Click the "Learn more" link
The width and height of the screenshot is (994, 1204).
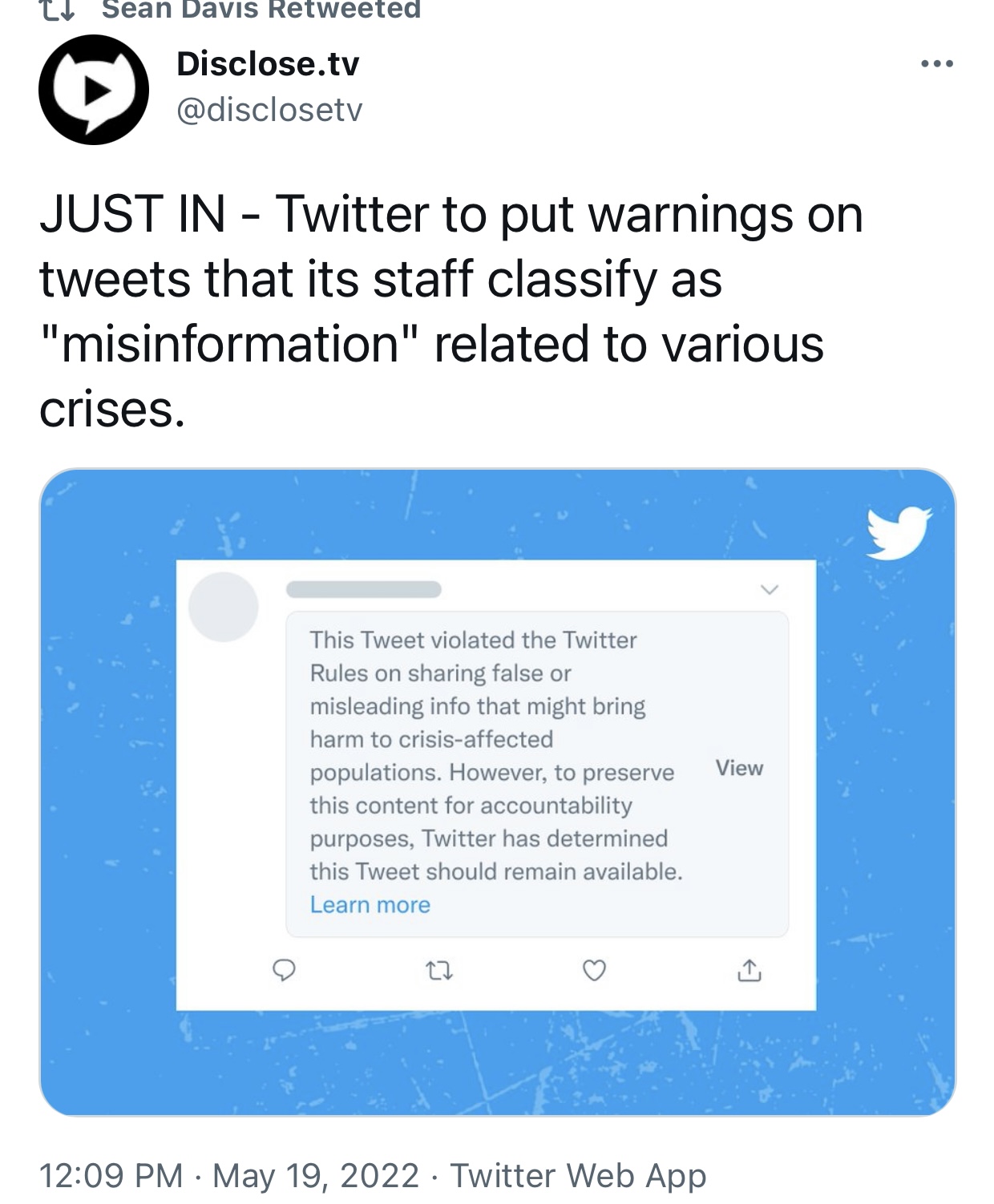point(370,905)
